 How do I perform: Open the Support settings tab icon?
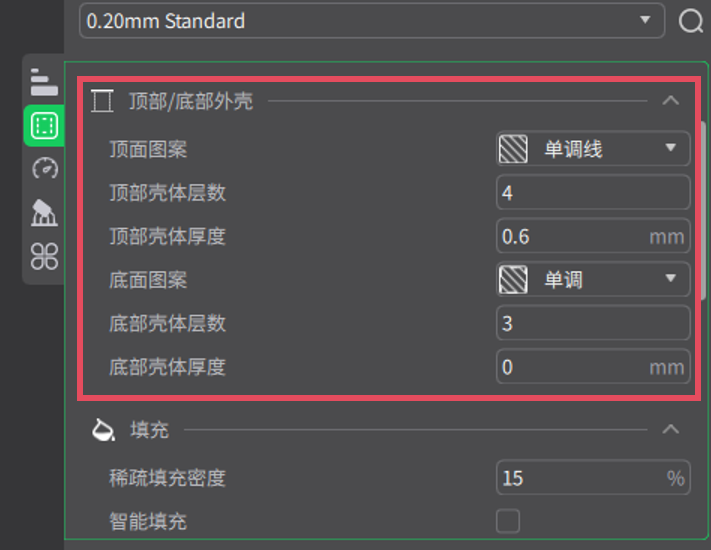(x=44, y=212)
